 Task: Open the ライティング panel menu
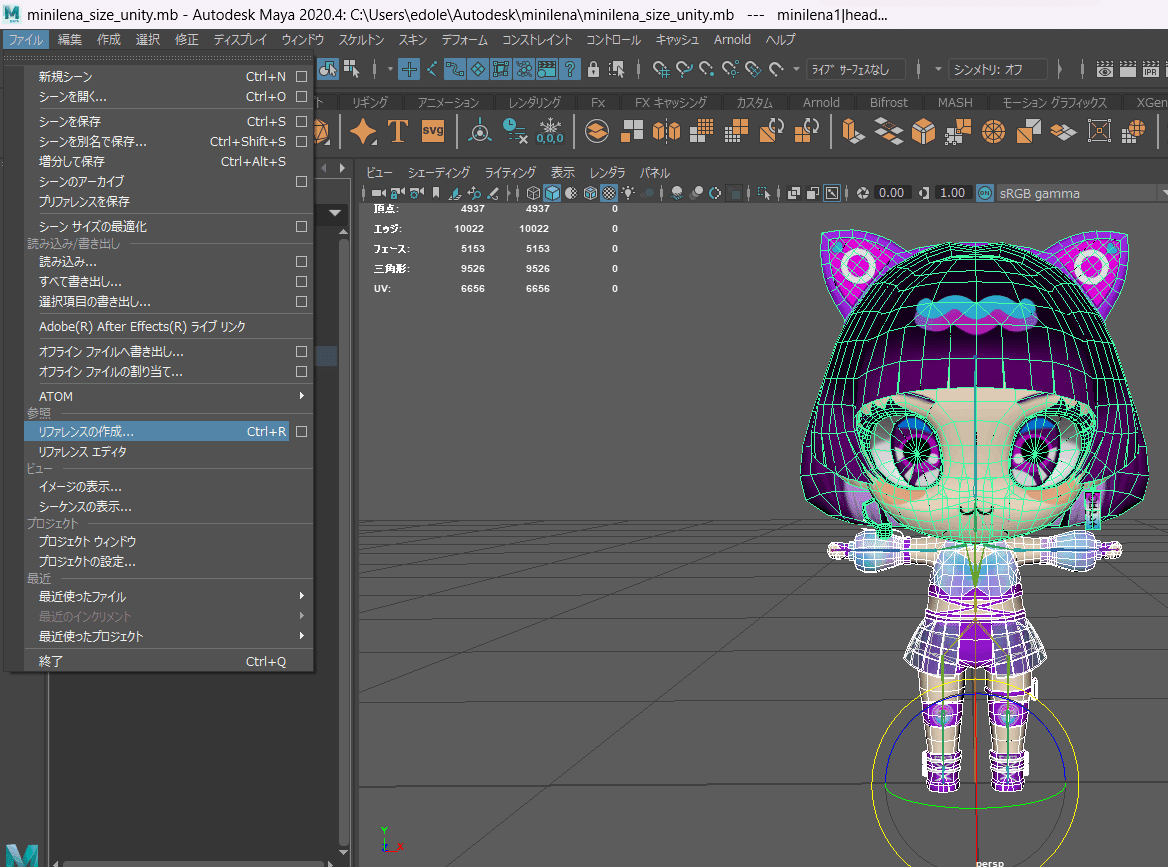click(x=510, y=173)
